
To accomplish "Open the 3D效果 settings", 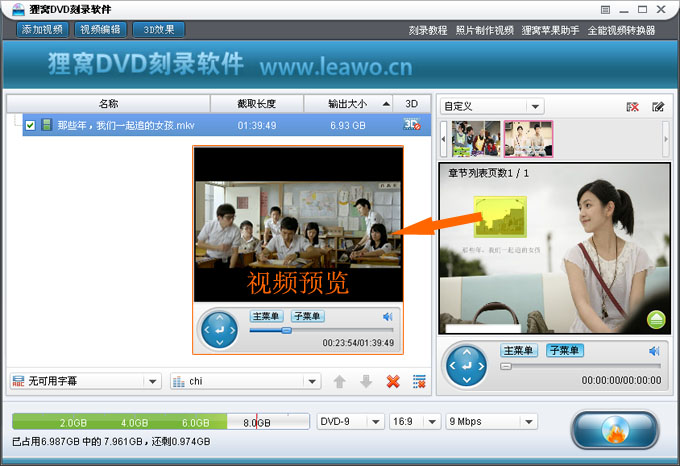I will click(x=159, y=29).
